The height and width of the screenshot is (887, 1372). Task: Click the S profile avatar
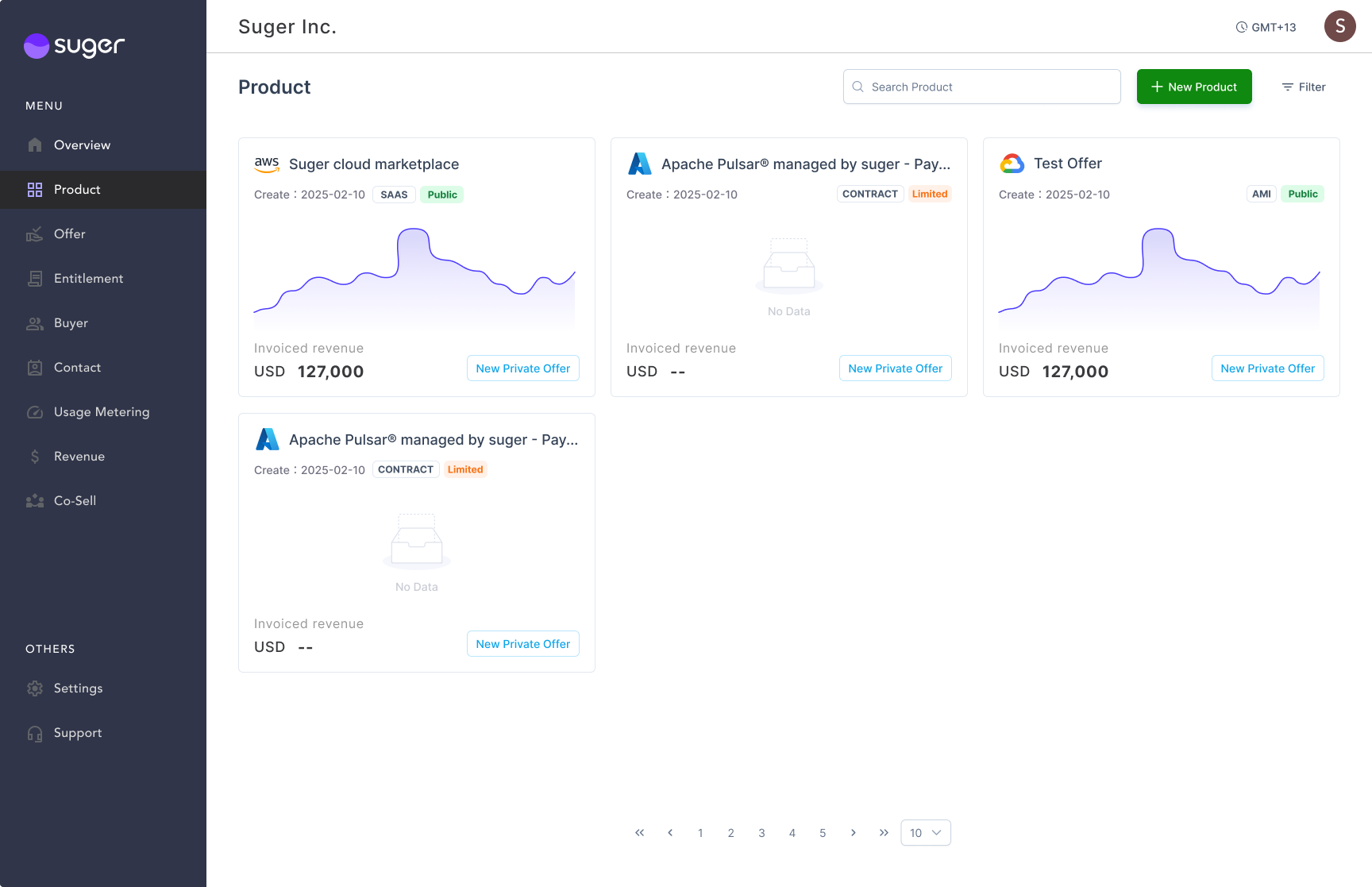tap(1339, 26)
